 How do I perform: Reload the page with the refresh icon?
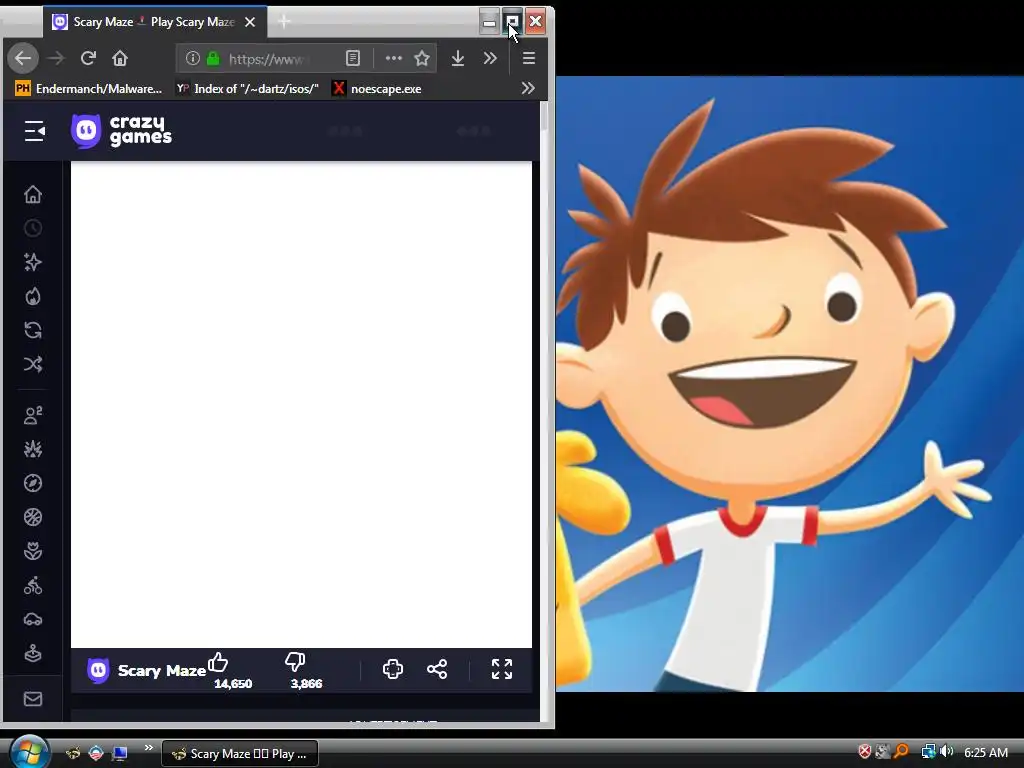pyautogui.click(x=88, y=58)
